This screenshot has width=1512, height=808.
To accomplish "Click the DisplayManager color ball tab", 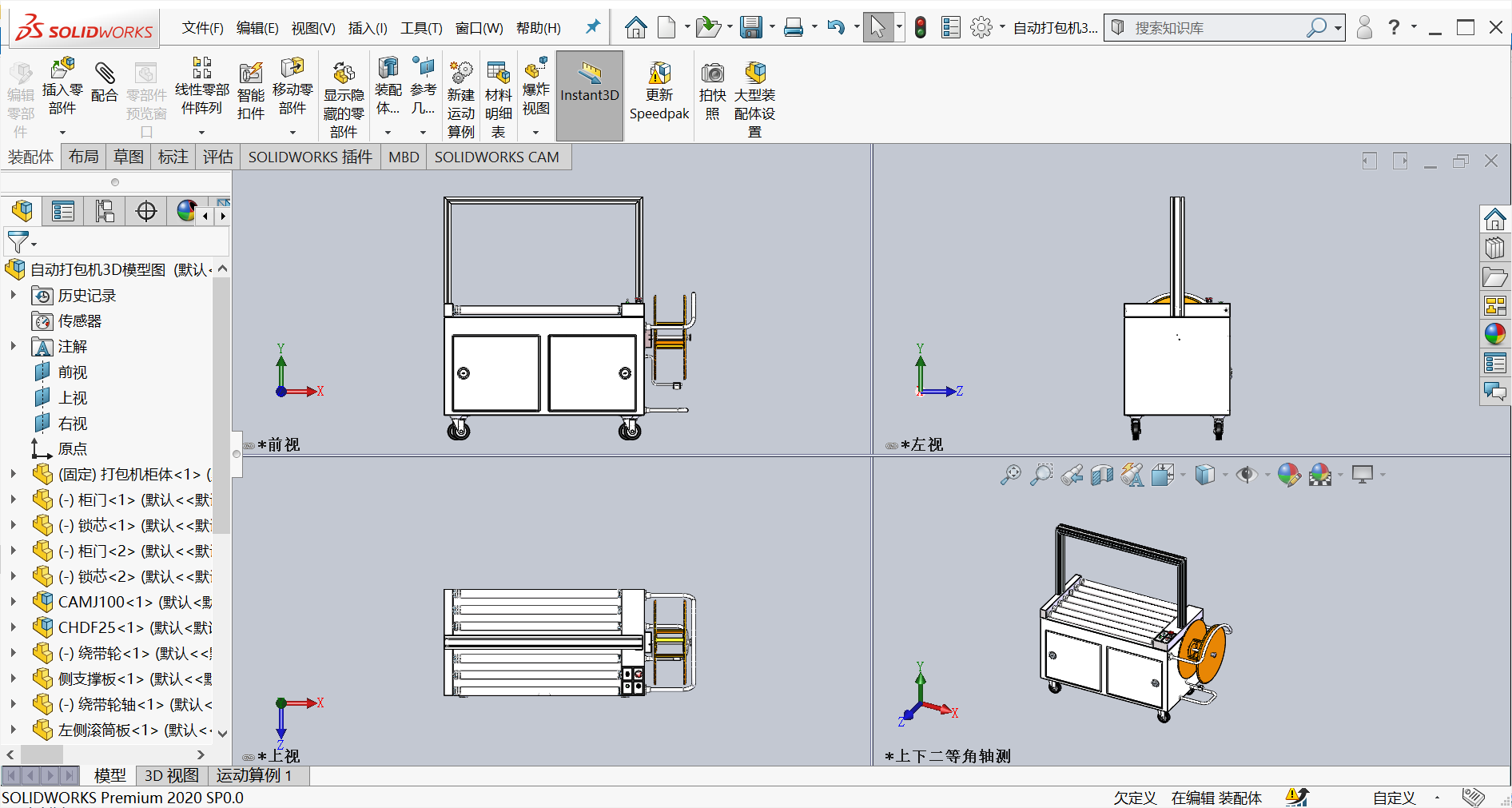I will click(186, 211).
